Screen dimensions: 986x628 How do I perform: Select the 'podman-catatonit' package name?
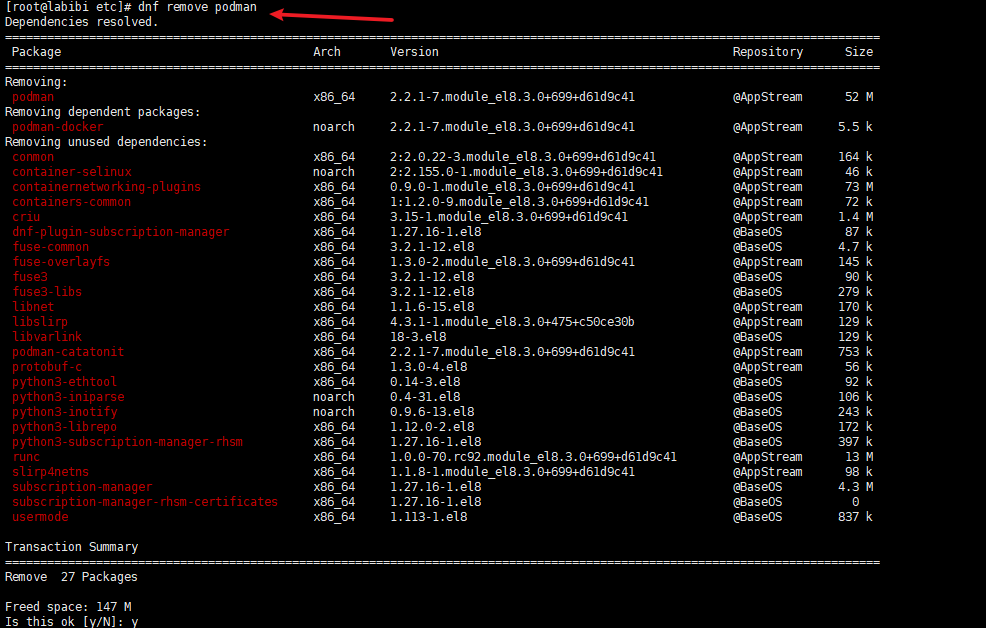pyautogui.click(x=68, y=352)
